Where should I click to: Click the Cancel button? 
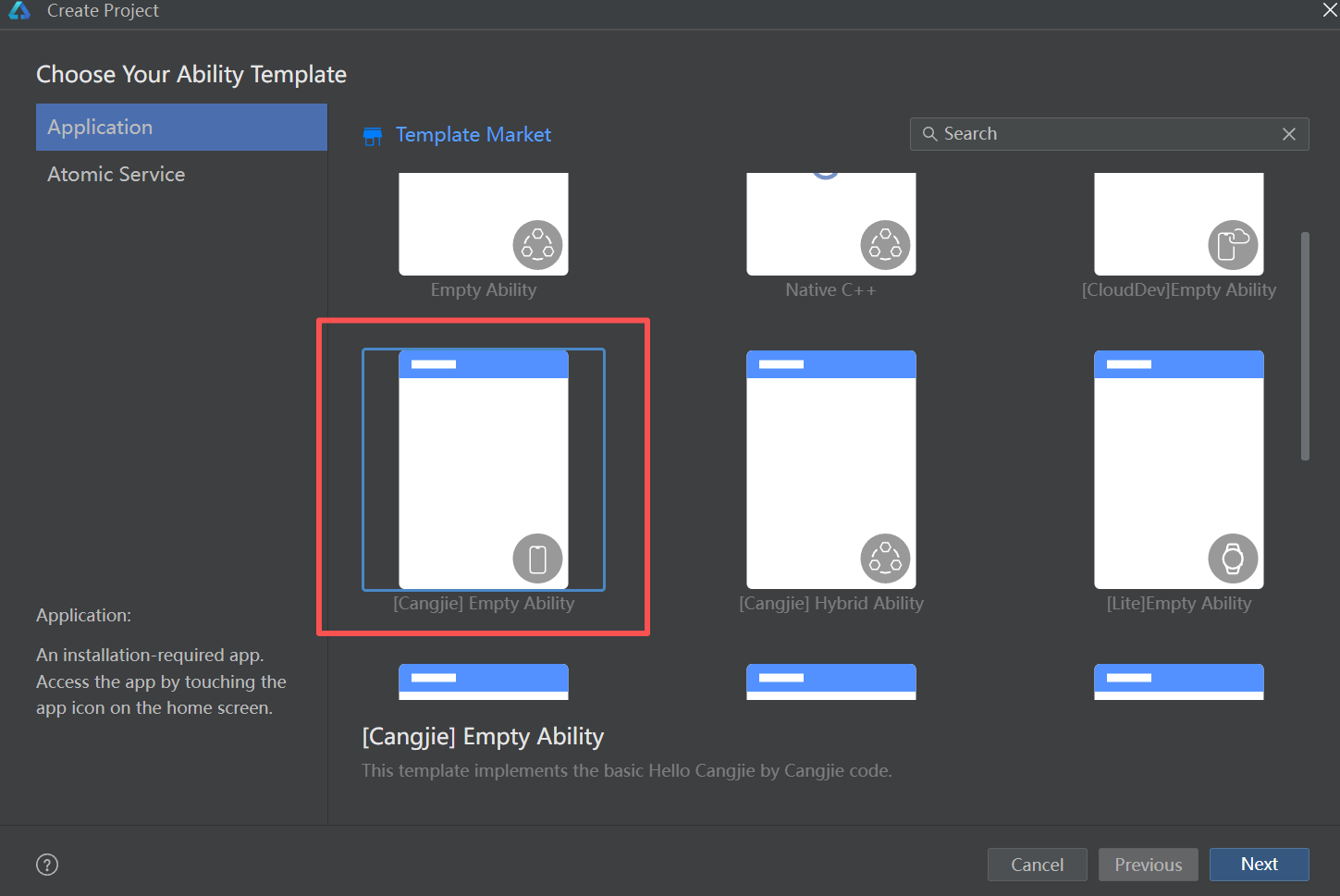tap(1038, 865)
